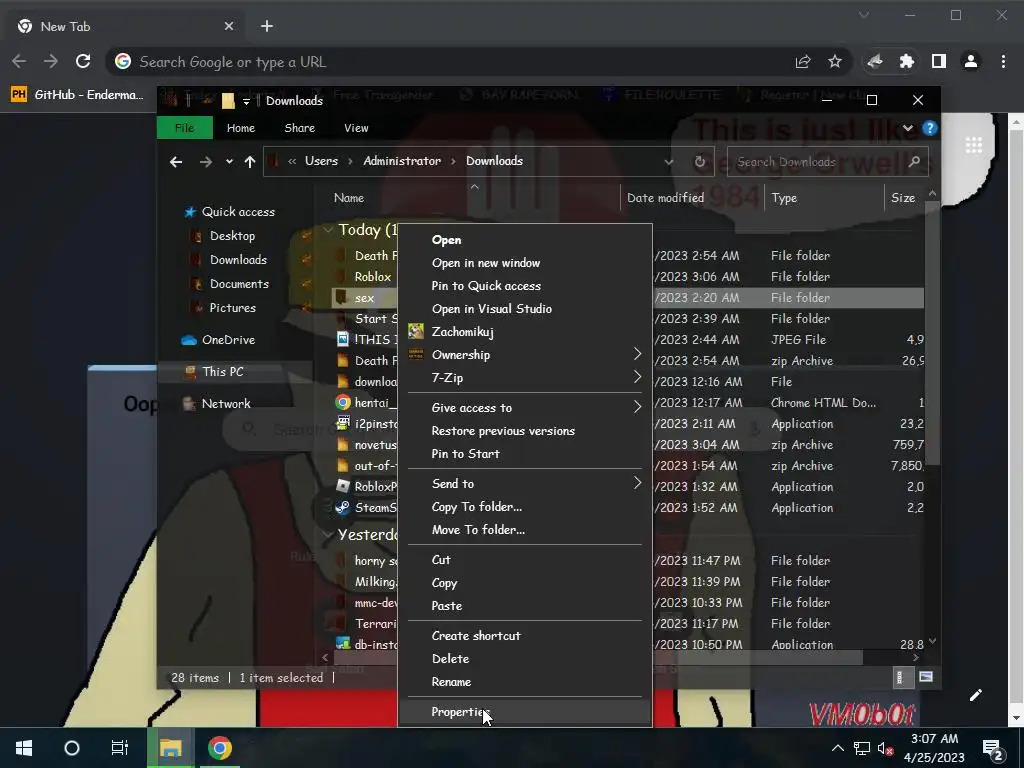Toggle the Chrome side panel icon
1024x768 pixels.
pyautogui.click(x=938, y=61)
